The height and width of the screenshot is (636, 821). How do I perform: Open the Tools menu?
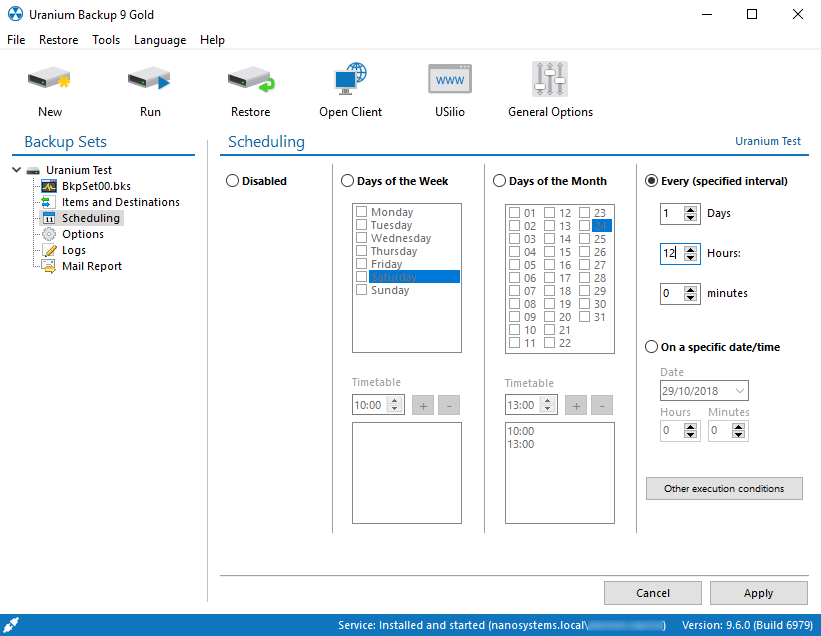[106, 40]
